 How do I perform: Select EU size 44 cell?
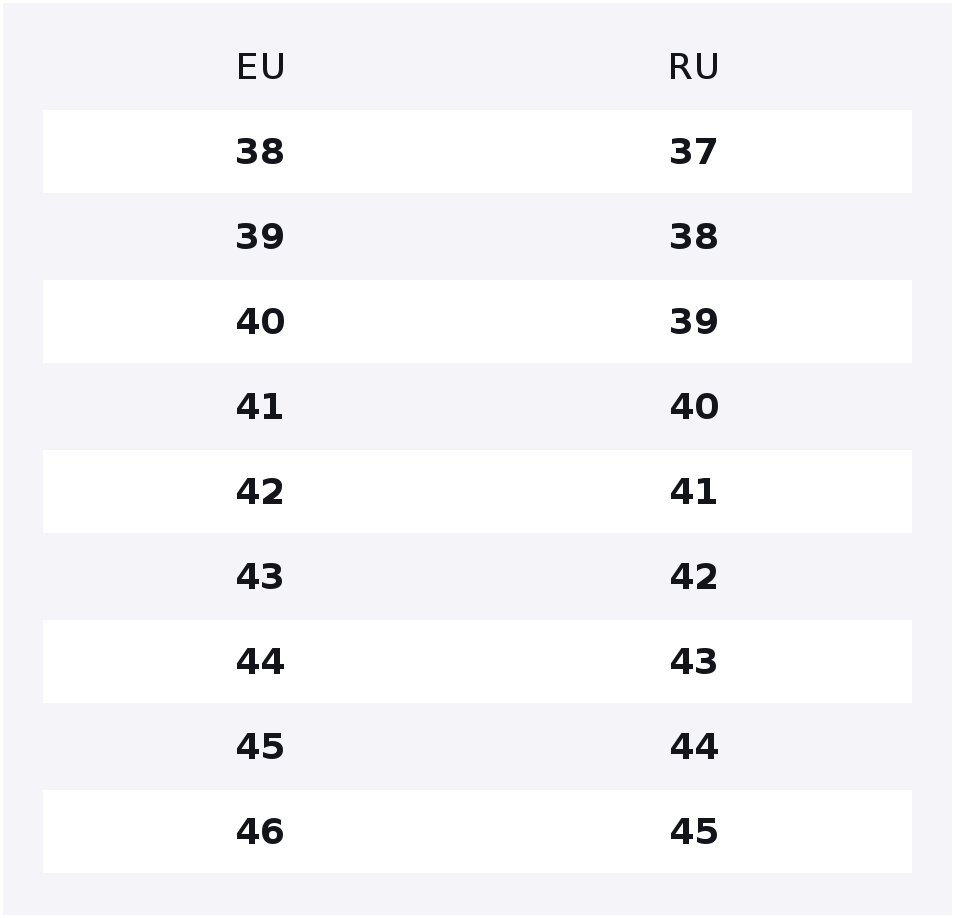[260, 662]
